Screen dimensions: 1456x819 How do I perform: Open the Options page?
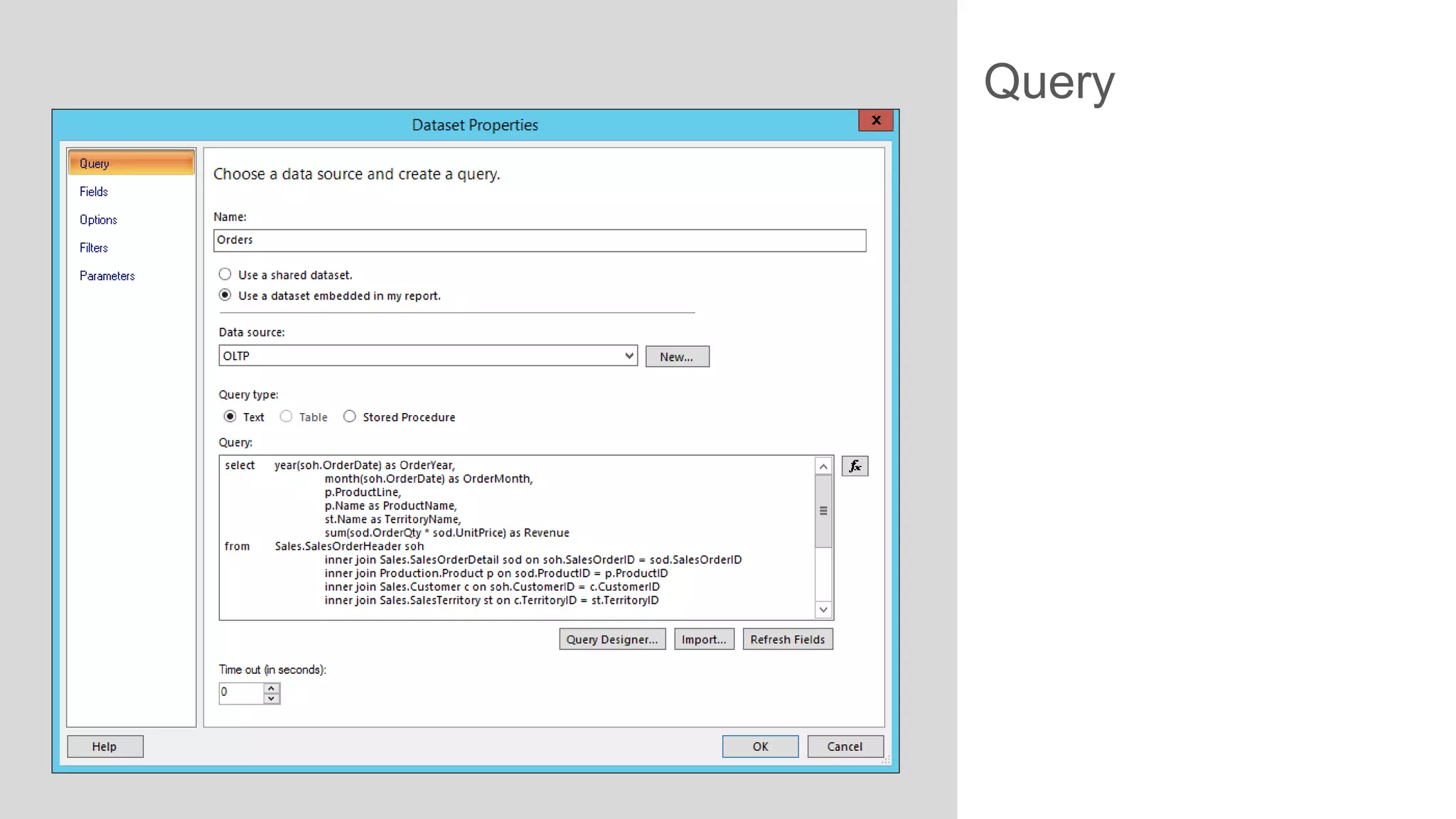(98, 220)
